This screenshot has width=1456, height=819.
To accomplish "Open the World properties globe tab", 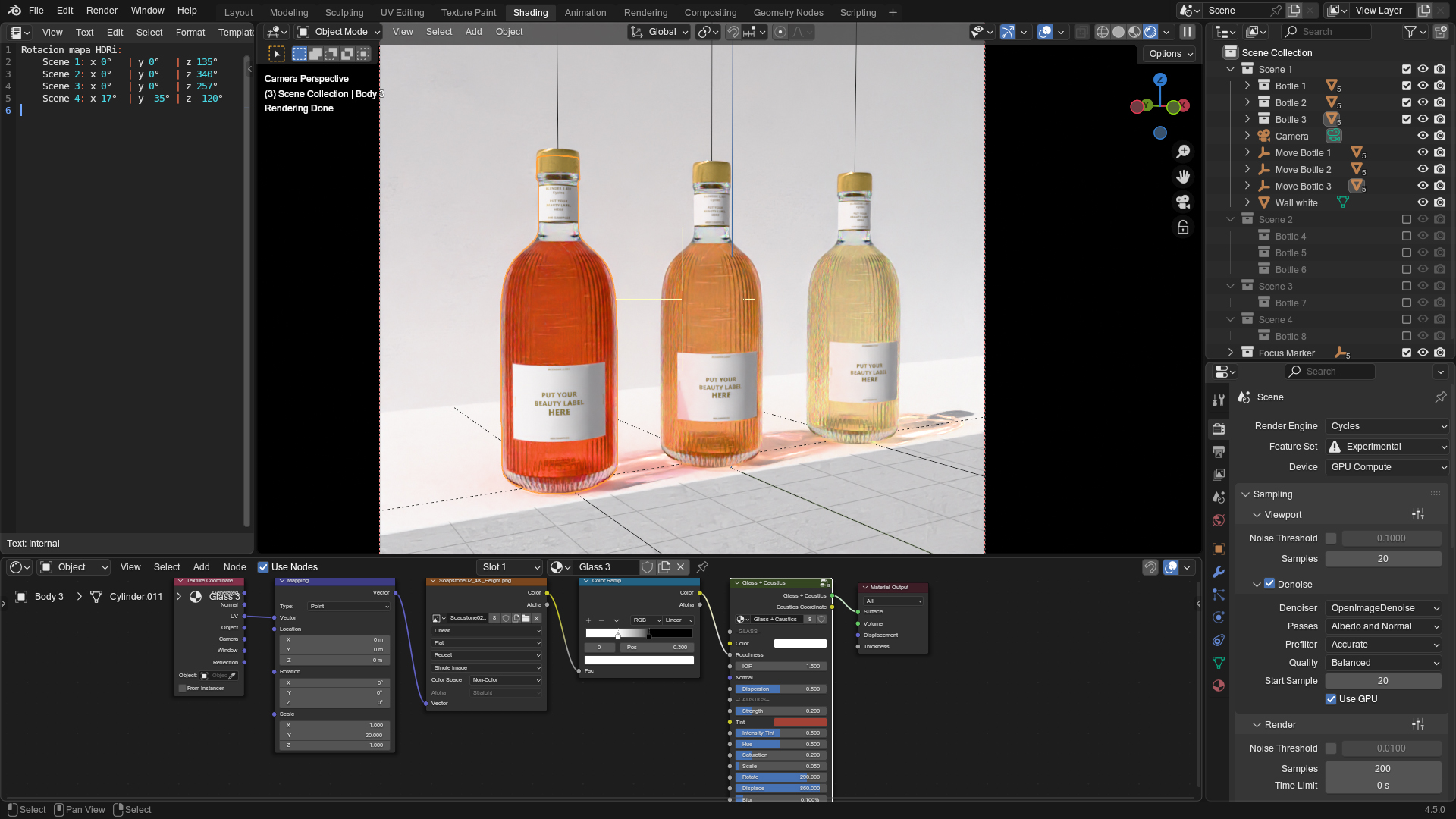I will click(x=1219, y=520).
